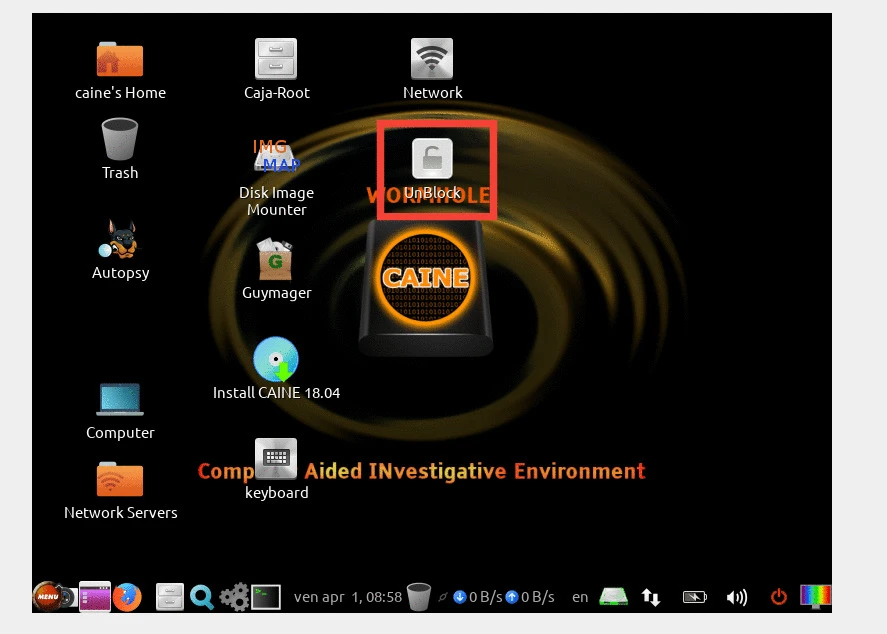Open the UnBlock desktop icon
The image size is (887, 634).
click(x=432, y=160)
